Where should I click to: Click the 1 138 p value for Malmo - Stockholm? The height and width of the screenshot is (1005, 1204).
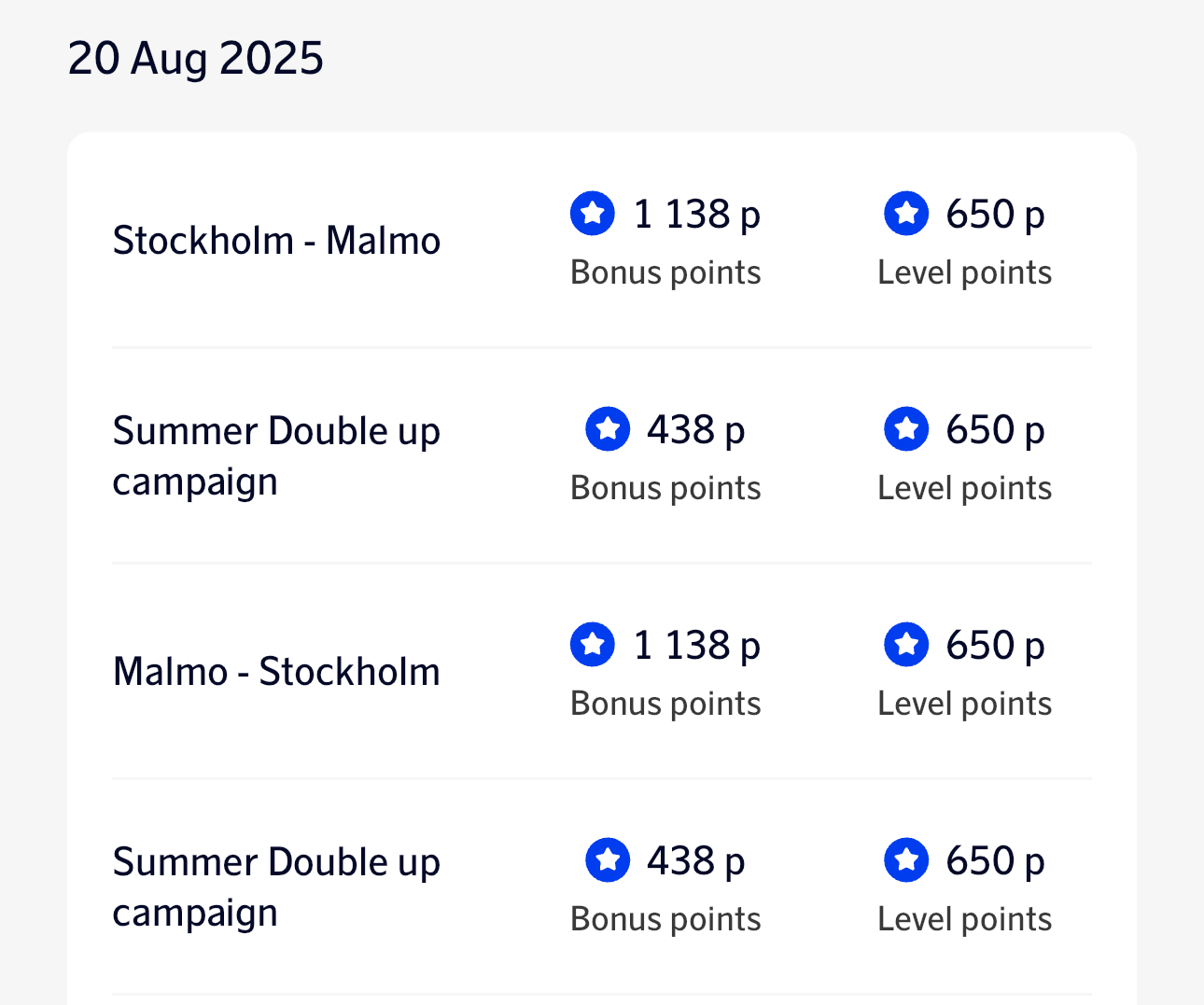[x=696, y=645]
